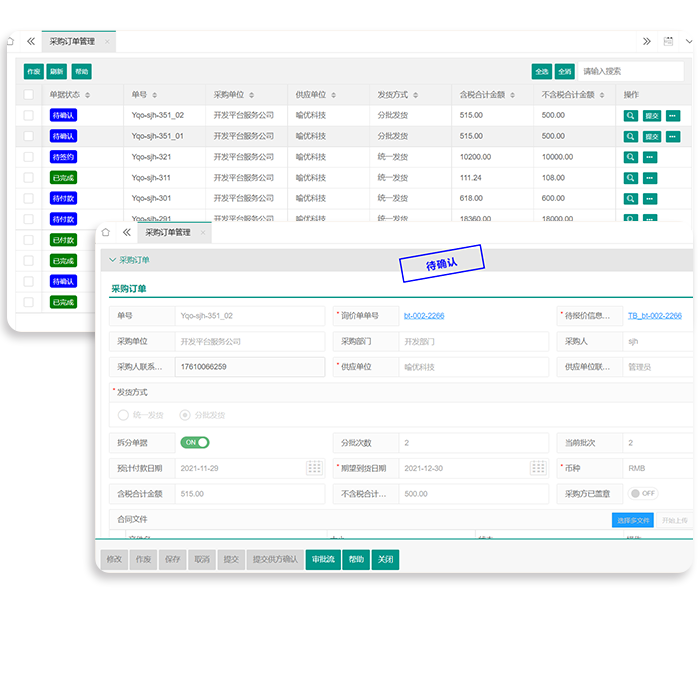Click the double-left arrow in the front window

click(127, 232)
